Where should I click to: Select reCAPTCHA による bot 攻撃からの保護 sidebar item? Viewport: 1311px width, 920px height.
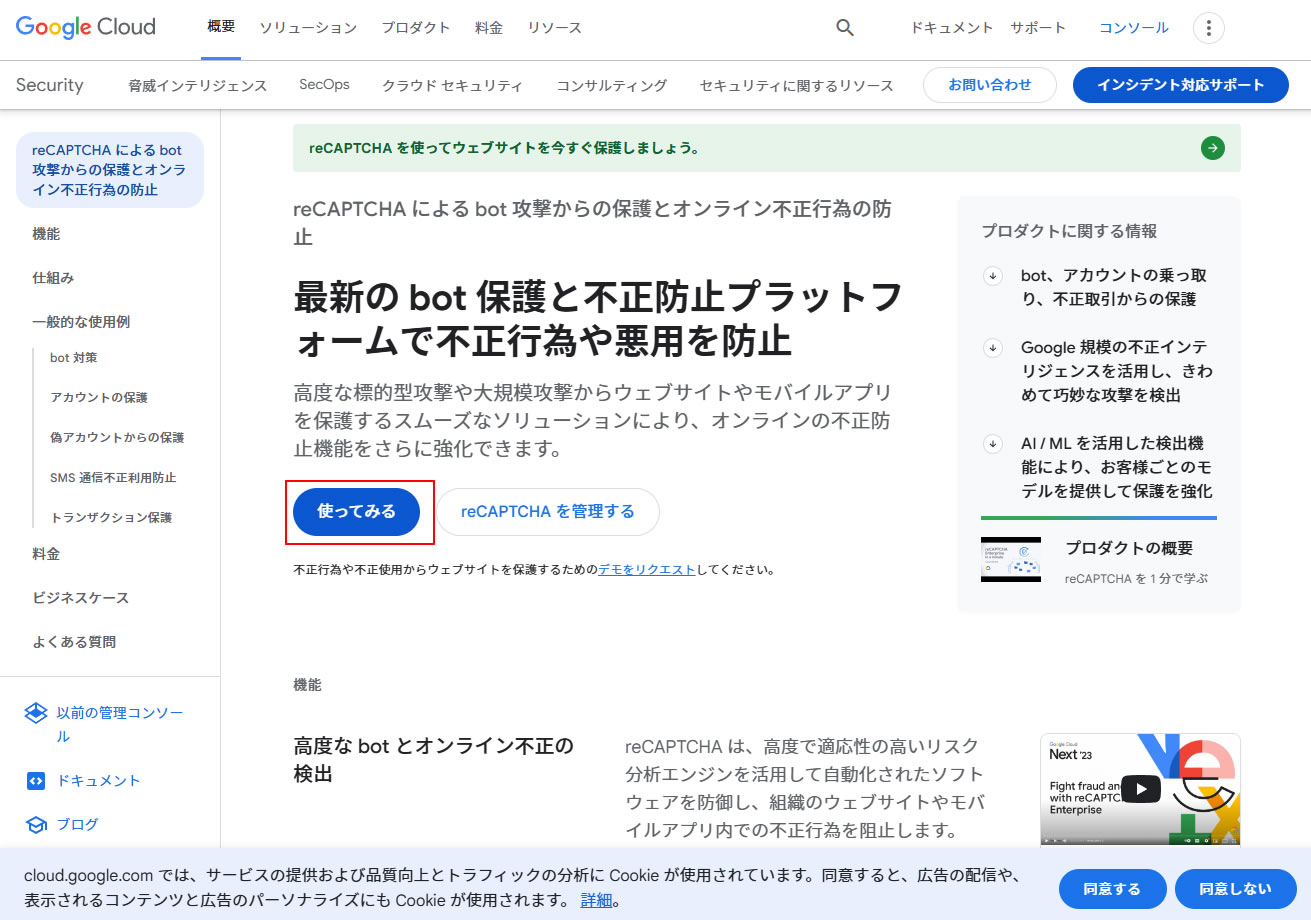[110, 170]
